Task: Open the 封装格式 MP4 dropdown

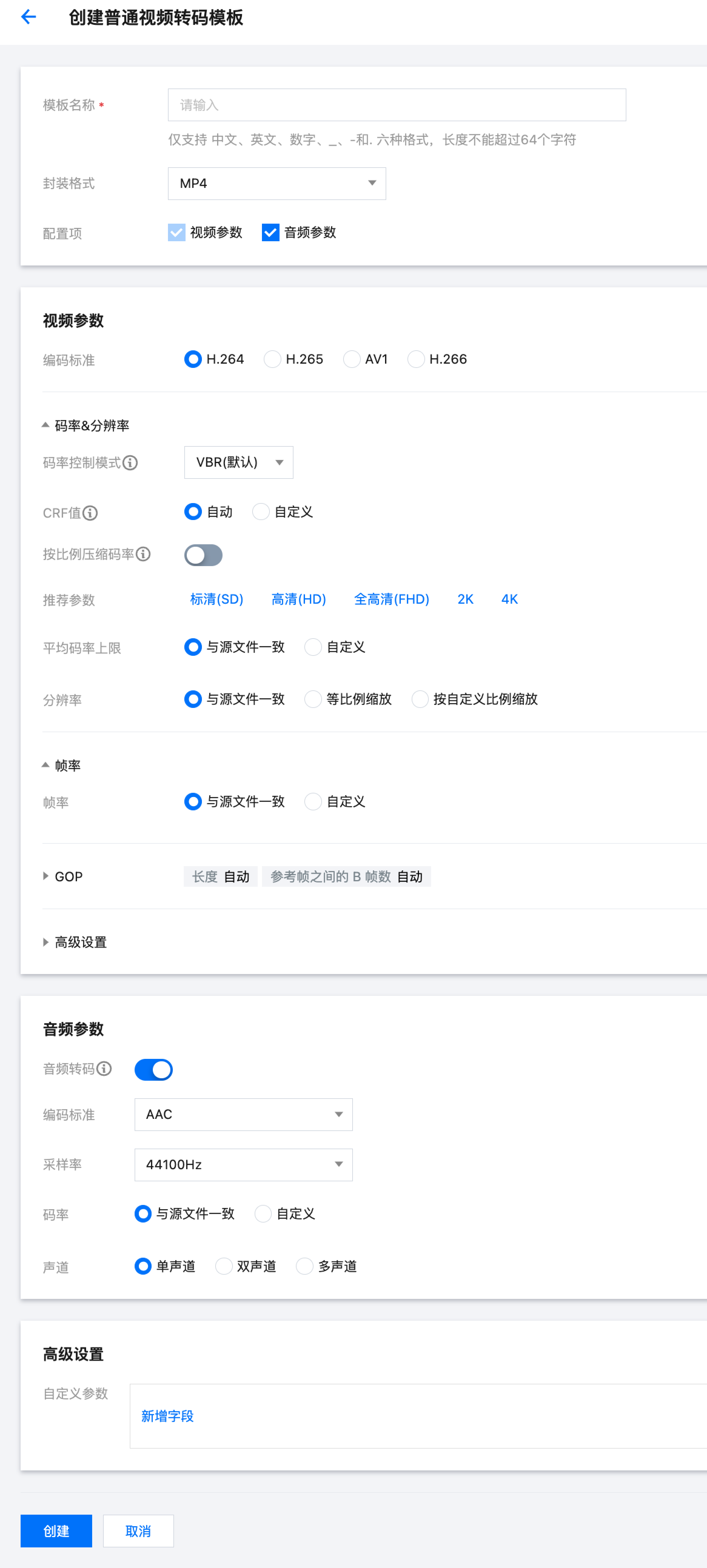Action: (276, 183)
